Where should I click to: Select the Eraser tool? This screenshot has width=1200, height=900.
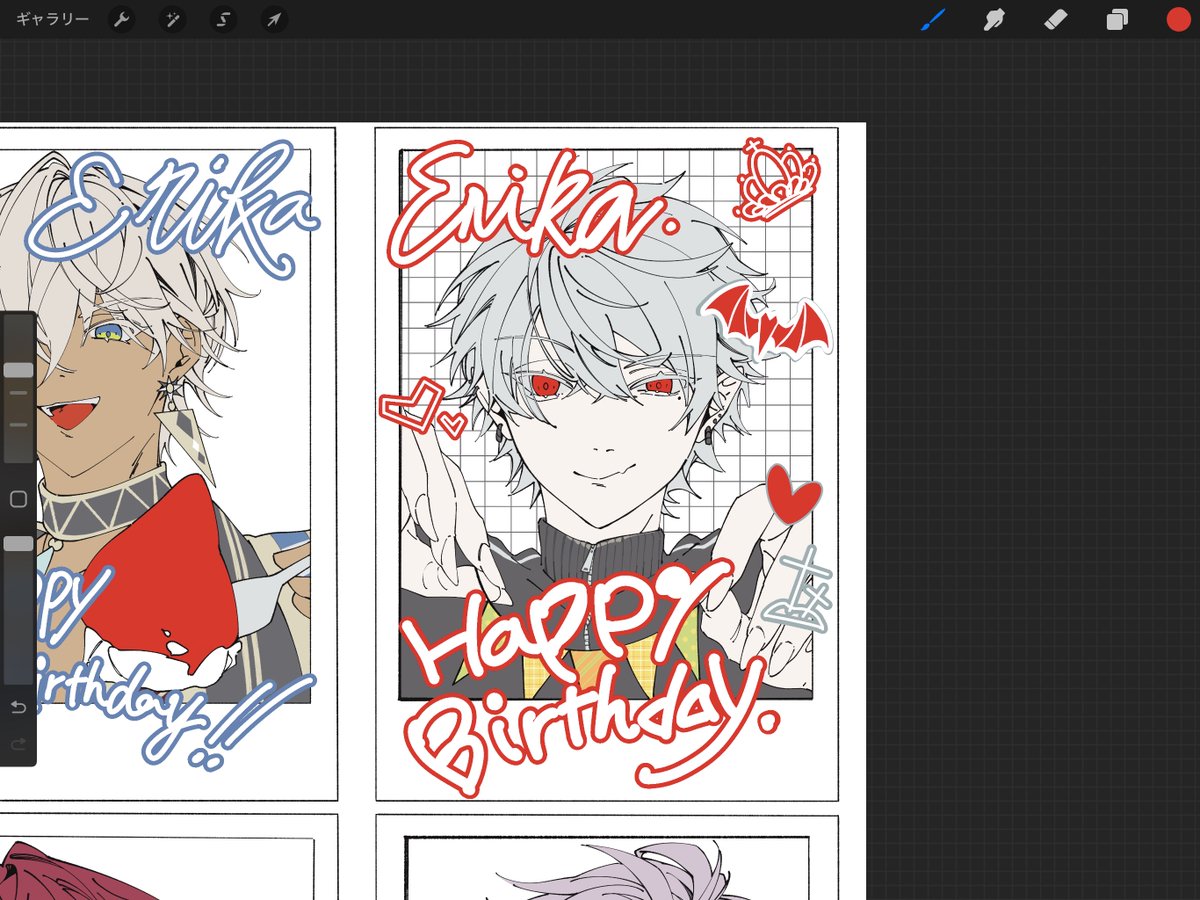coord(1055,19)
